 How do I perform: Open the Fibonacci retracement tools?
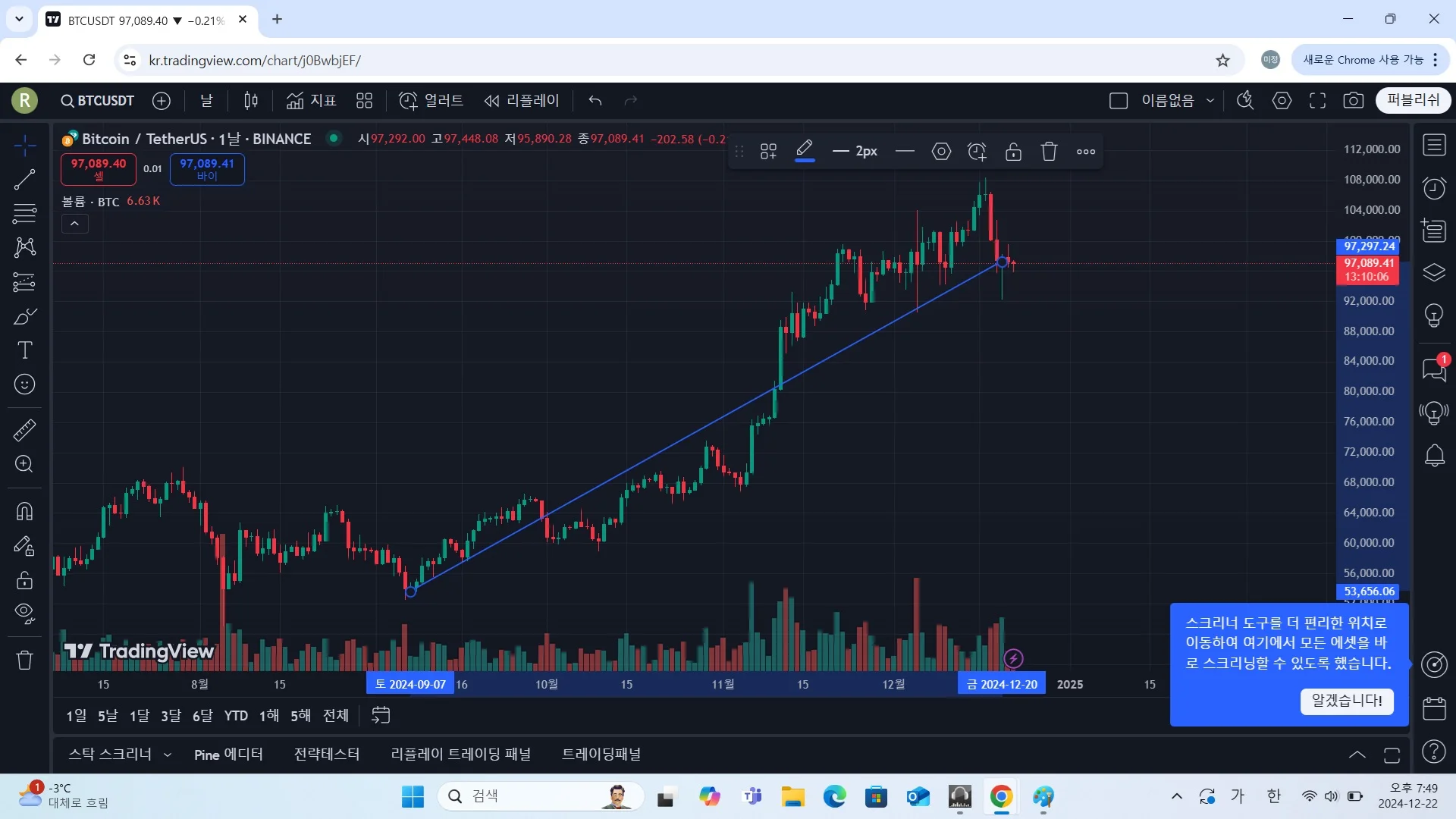(x=24, y=214)
